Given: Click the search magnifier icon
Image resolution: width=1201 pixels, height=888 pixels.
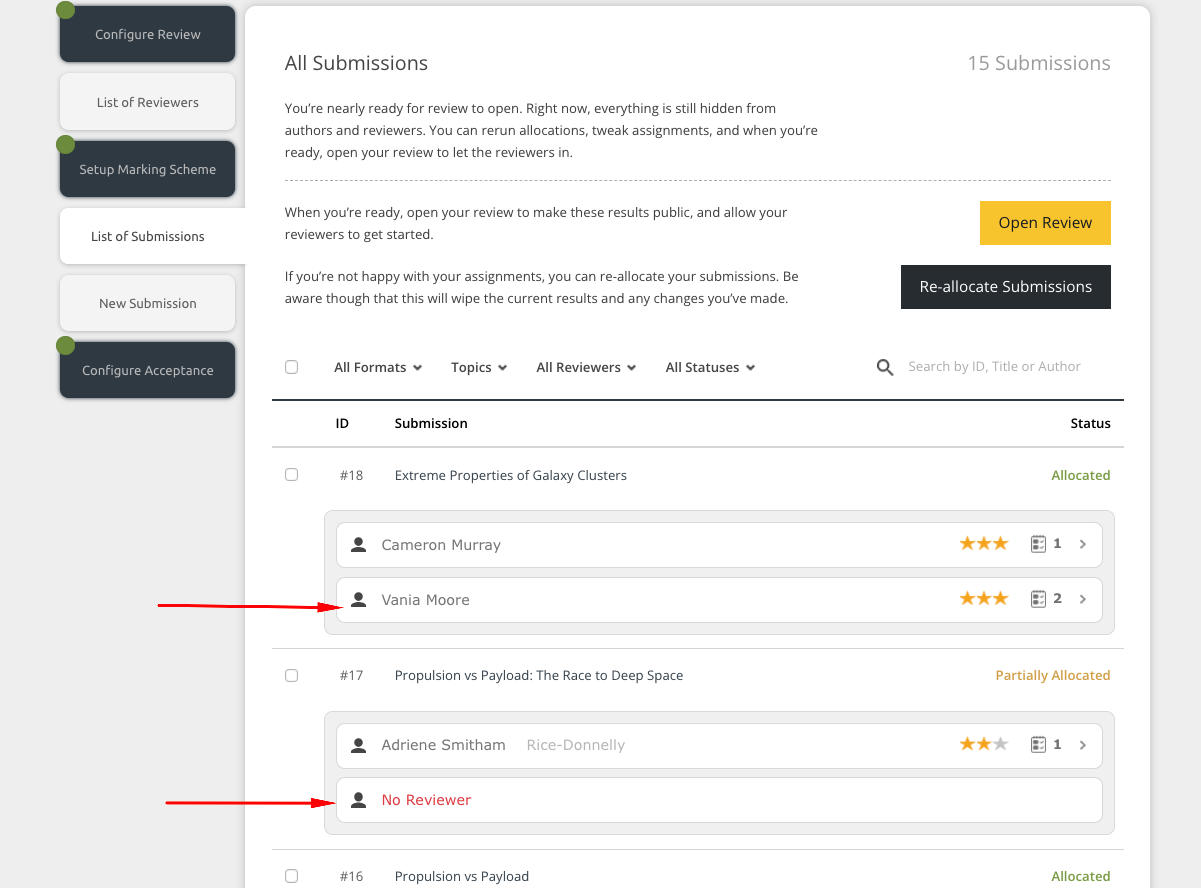Looking at the screenshot, I should coord(884,367).
